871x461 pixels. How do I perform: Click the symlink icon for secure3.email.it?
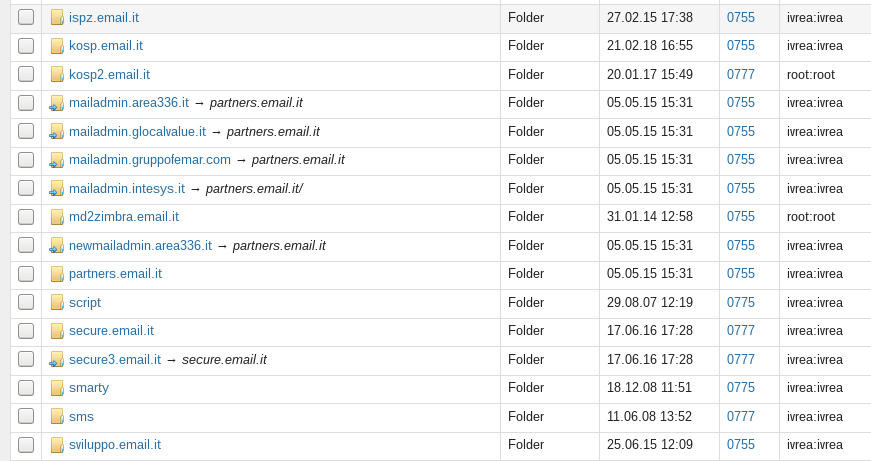coord(57,360)
